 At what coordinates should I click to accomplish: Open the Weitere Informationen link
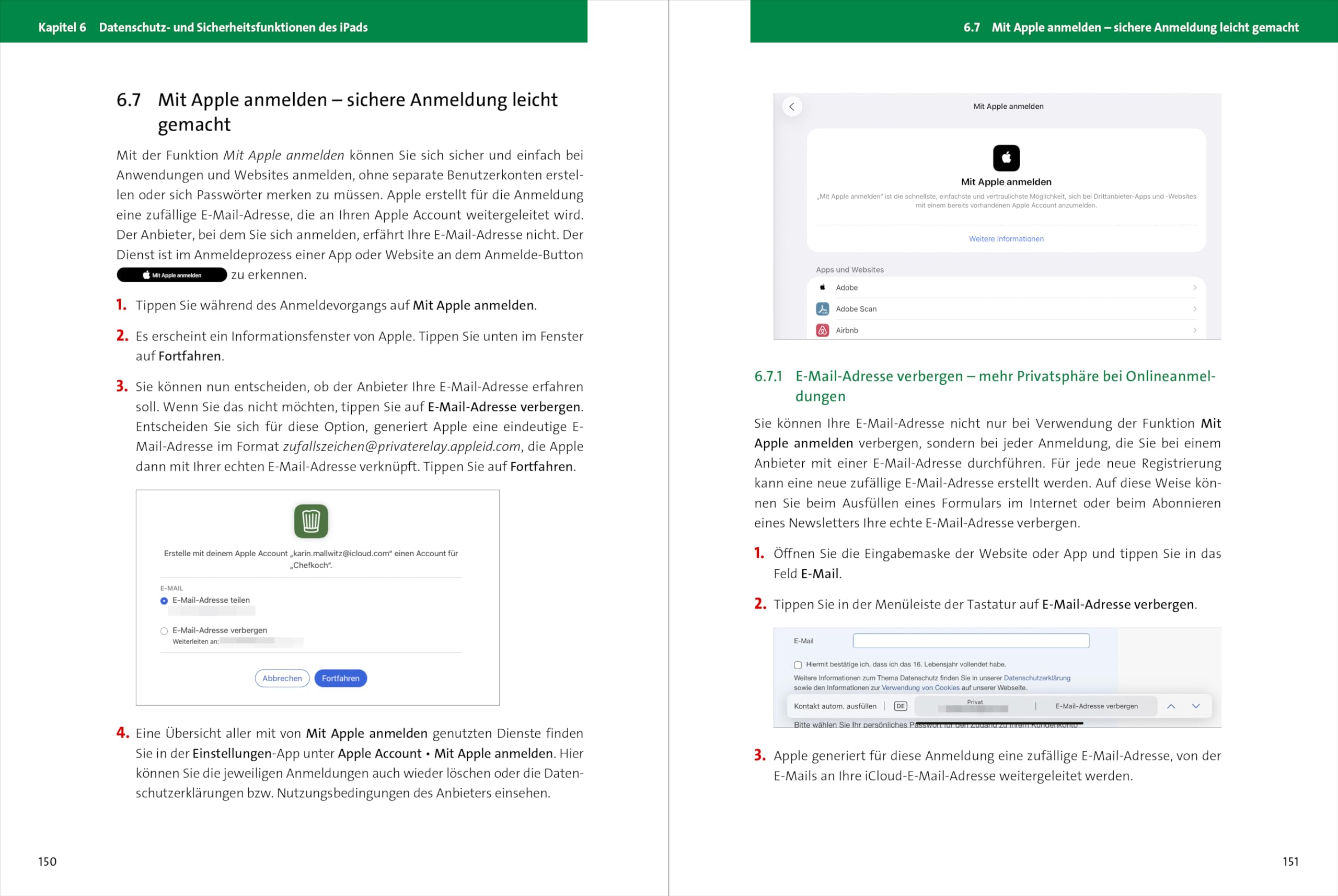coord(1006,239)
